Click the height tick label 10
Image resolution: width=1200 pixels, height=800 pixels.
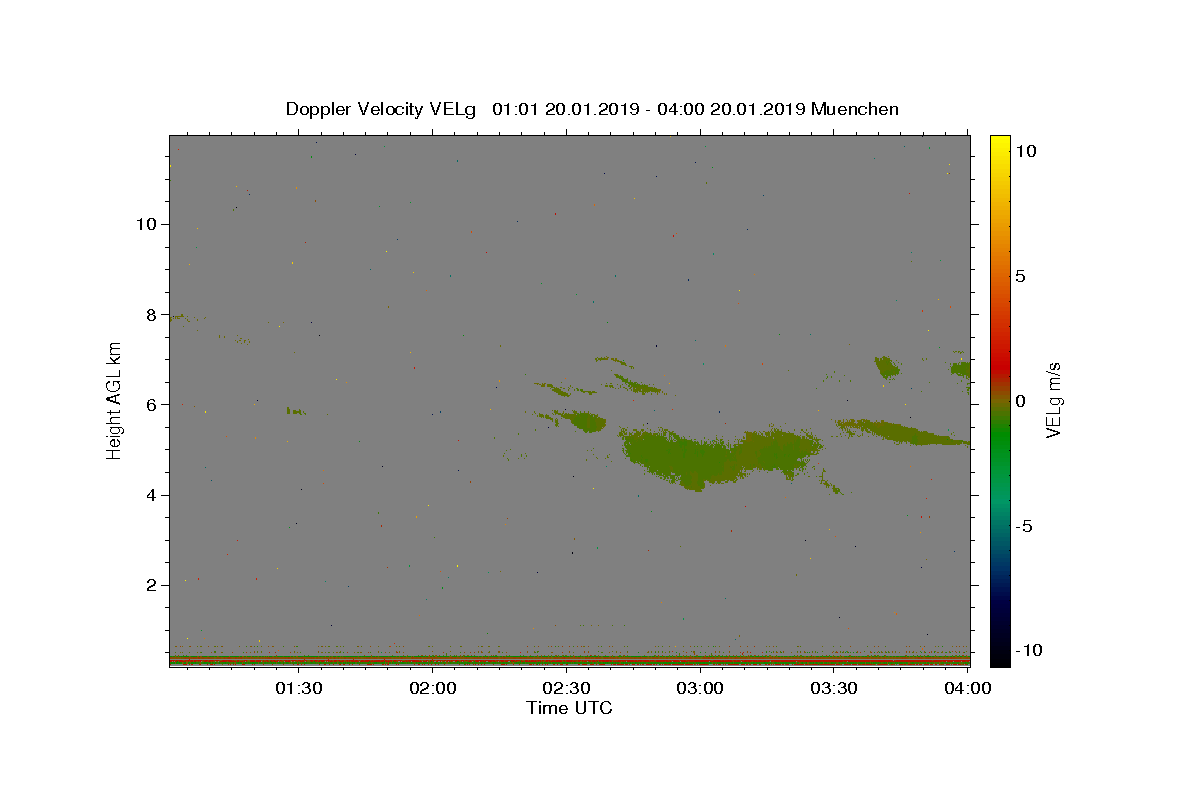click(146, 224)
